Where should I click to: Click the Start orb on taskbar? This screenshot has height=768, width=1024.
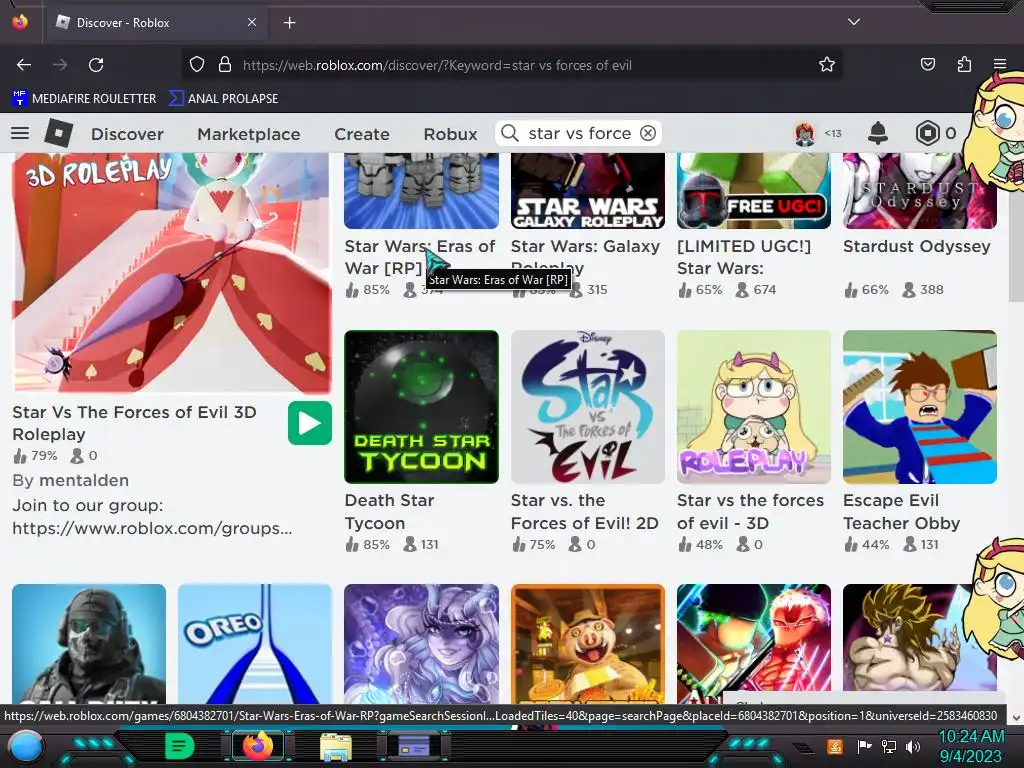pyautogui.click(x=27, y=746)
